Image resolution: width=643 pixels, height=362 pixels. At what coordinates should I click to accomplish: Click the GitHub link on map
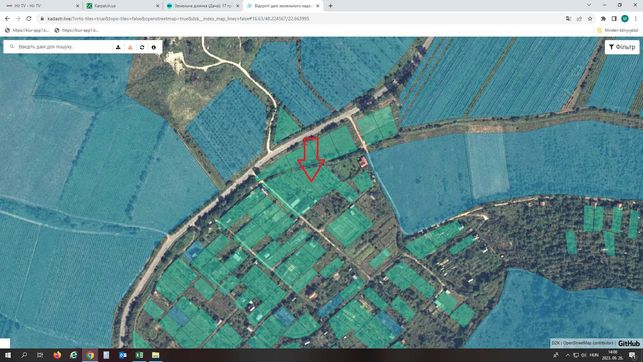629,343
